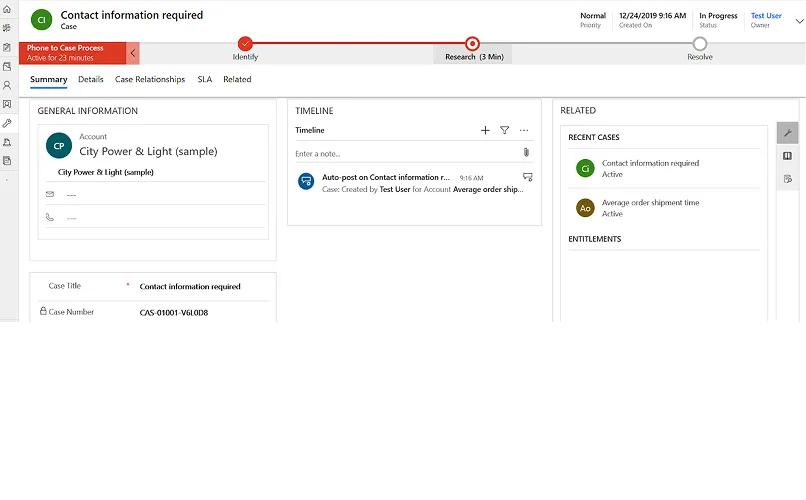Collapse the Phone to Case Process flag
The image size is (806, 500).
134,53
